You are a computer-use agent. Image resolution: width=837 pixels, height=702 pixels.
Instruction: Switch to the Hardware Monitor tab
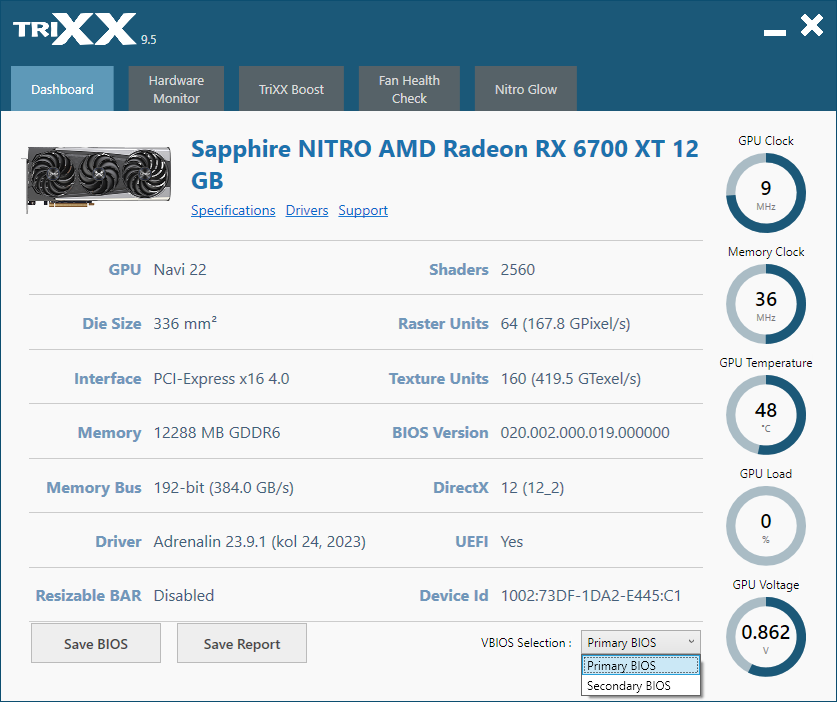[x=176, y=89]
